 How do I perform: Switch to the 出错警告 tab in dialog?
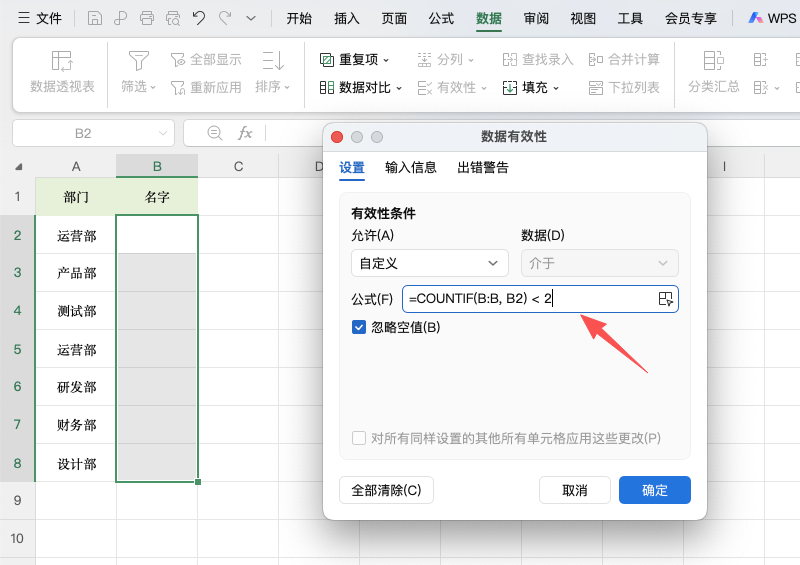coord(483,167)
